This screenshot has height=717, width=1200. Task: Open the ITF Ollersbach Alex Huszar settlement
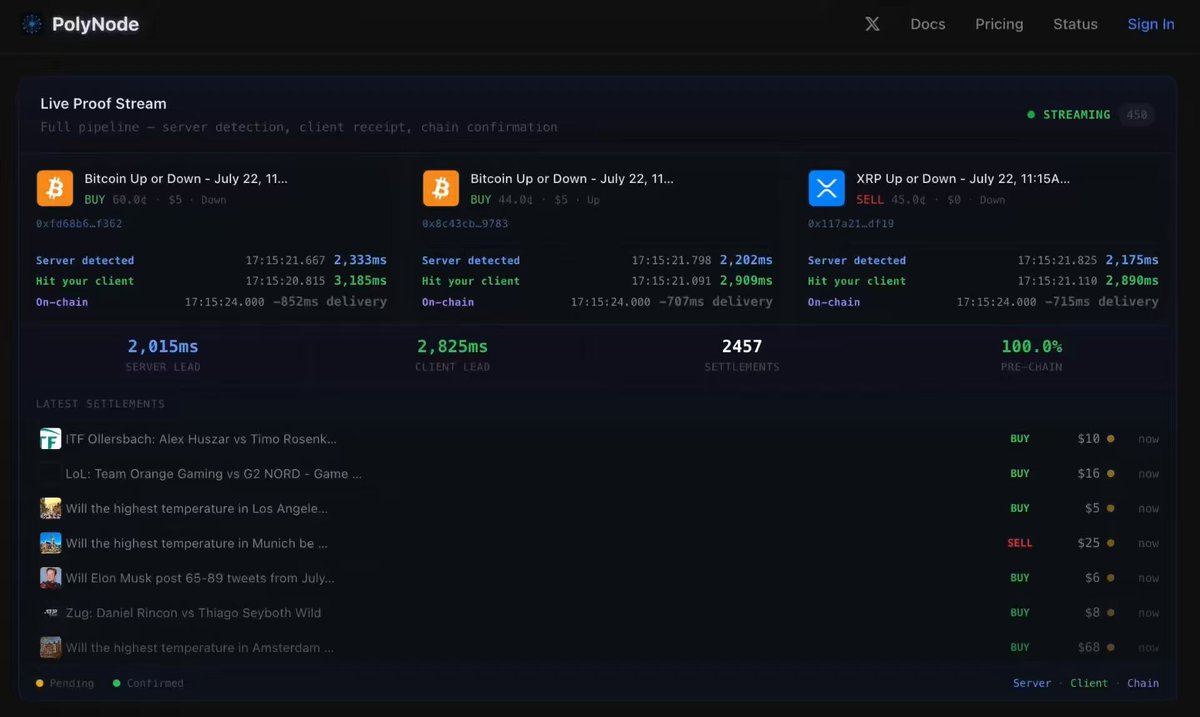pos(599,439)
